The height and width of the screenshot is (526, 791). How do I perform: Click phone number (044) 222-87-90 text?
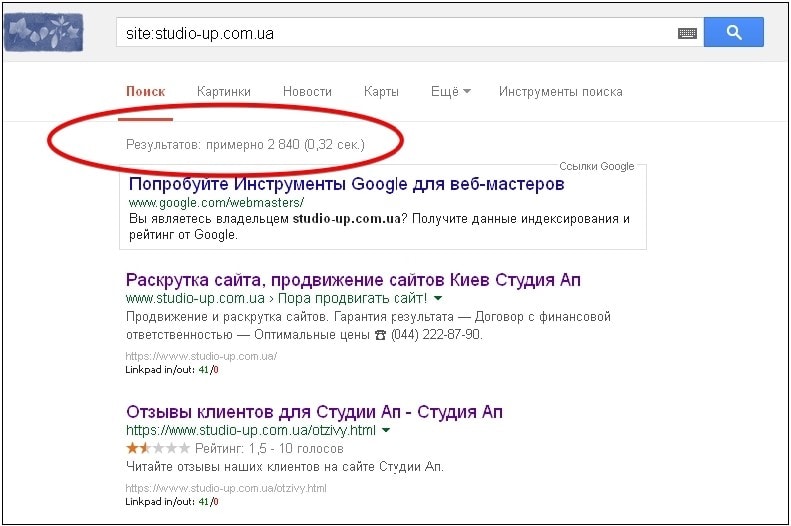pyautogui.click(x=436, y=335)
